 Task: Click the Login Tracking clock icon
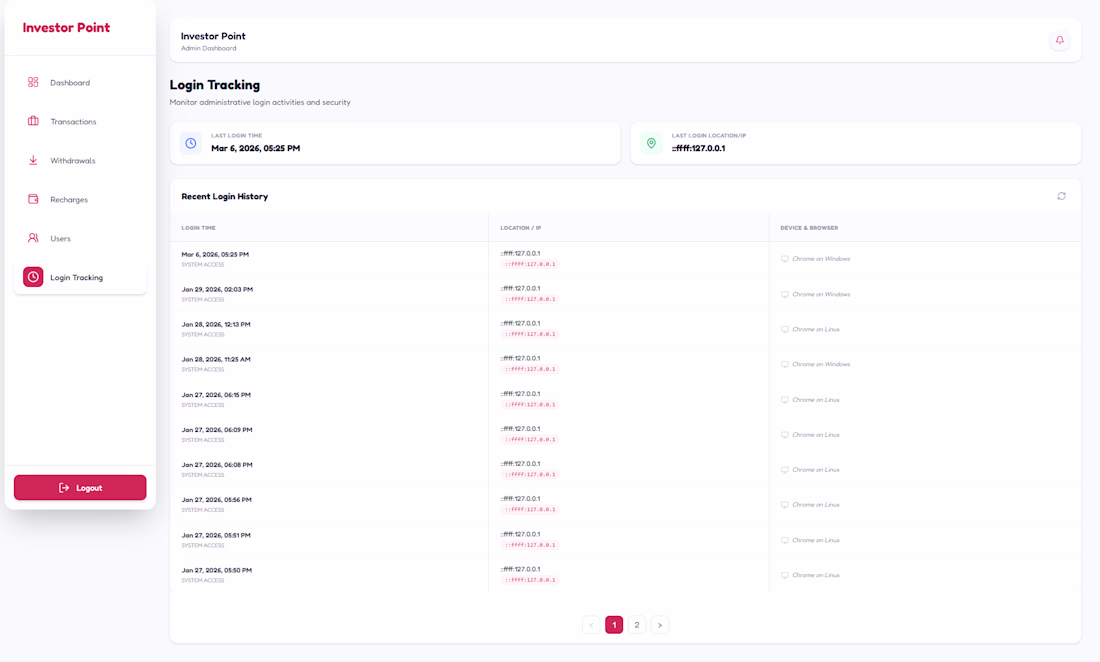coord(33,277)
